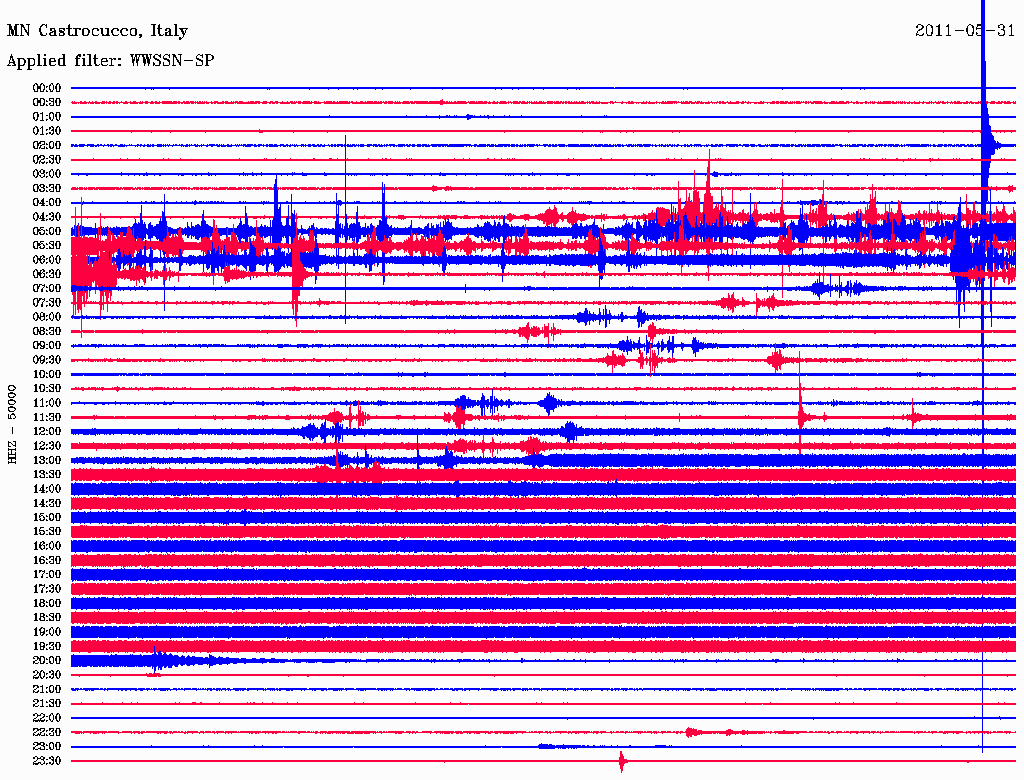Click the 19:00 time label
This screenshot has width=1024, height=780.
pyautogui.click(x=47, y=632)
